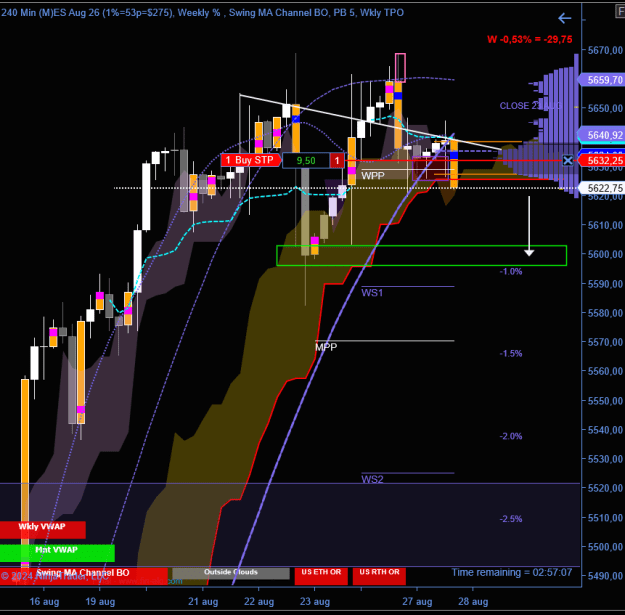Click the US RTH OR red label
The image size is (625, 615).
(x=379, y=575)
